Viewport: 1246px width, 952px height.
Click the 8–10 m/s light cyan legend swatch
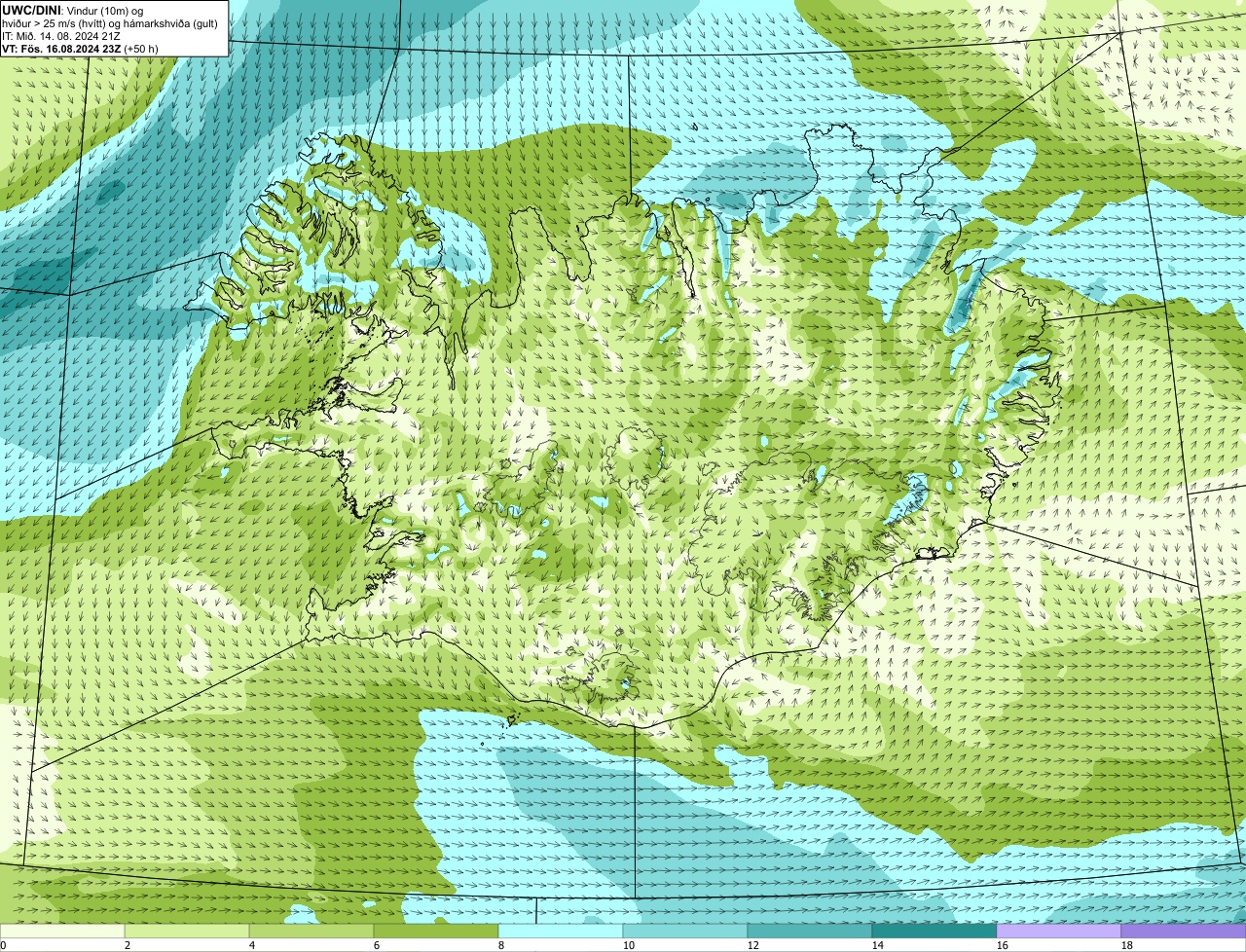pos(561,932)
